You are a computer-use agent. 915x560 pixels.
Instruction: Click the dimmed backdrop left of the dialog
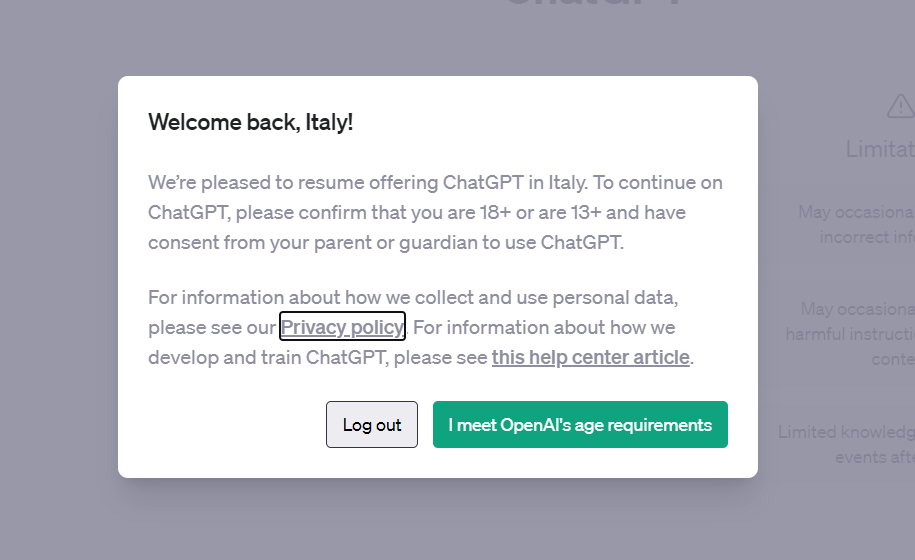click(58, 280)
